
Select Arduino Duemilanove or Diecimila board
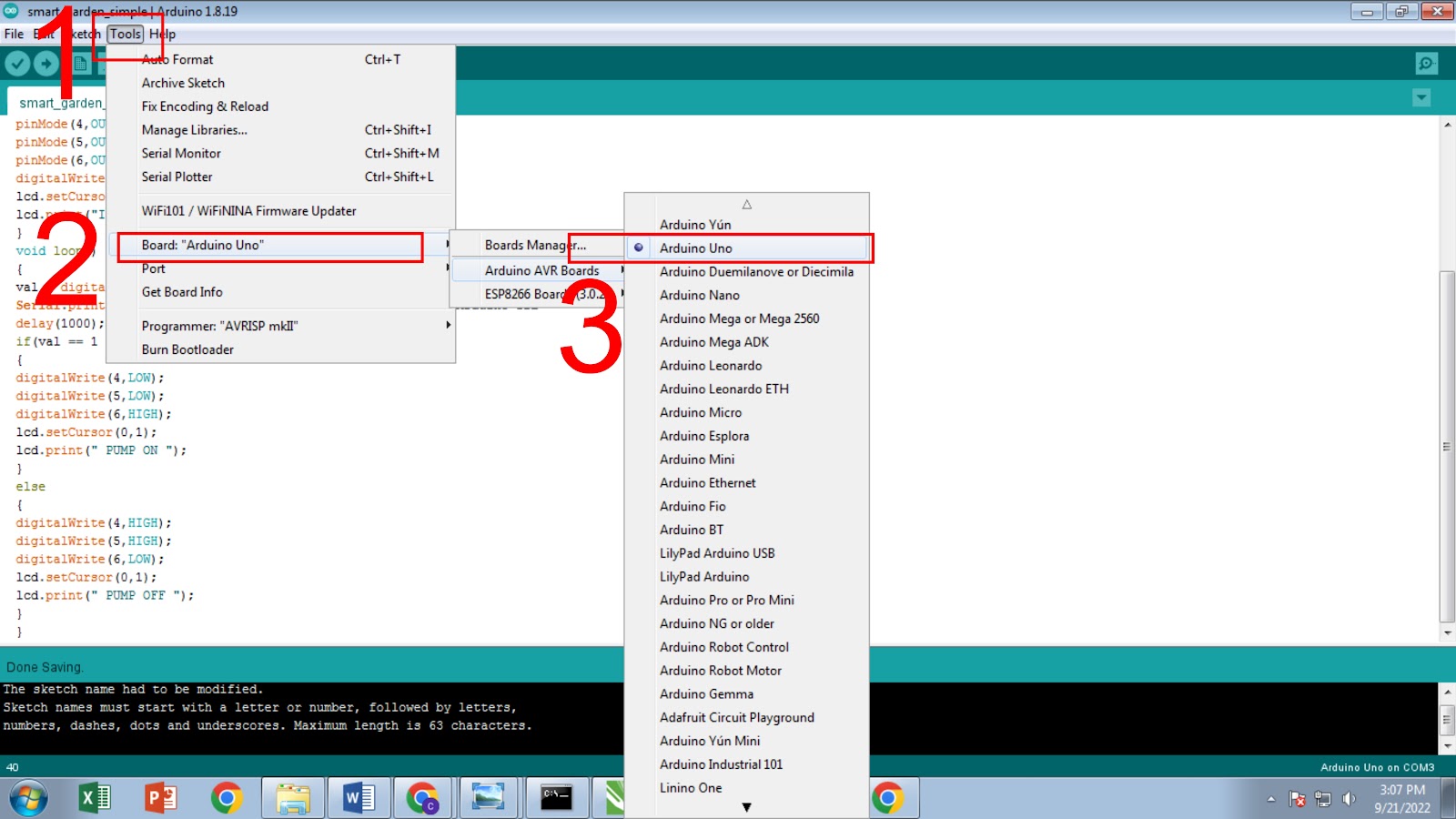click(747, 271)
